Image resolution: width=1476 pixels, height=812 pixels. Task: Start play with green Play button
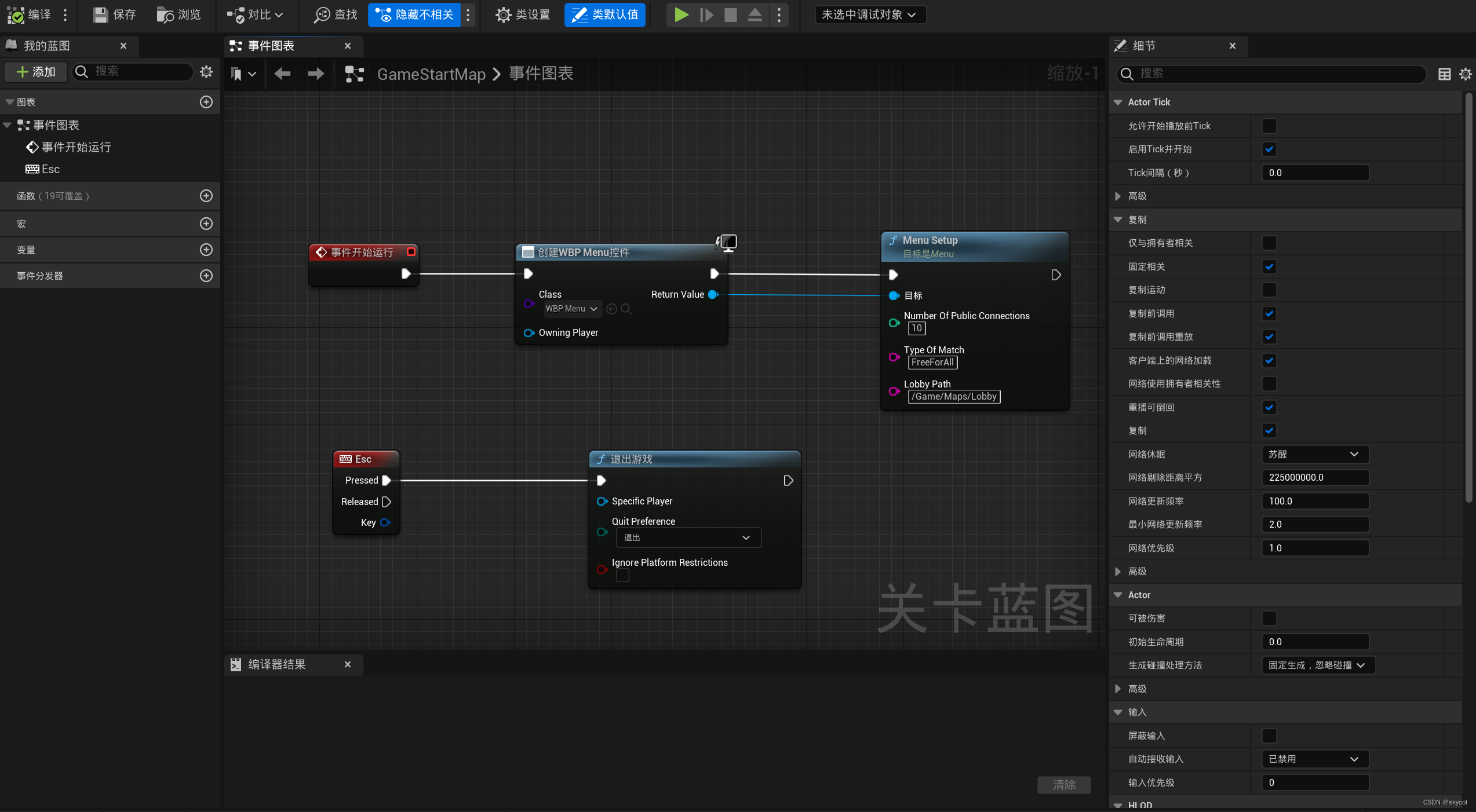coord(681,14)
